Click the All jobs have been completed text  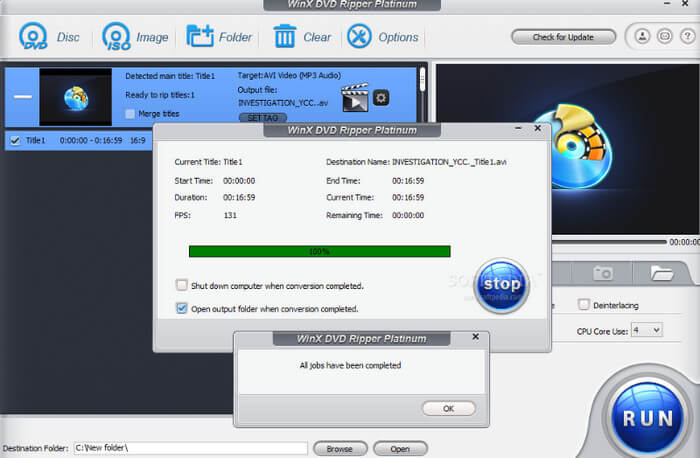(x=350, y=365)
